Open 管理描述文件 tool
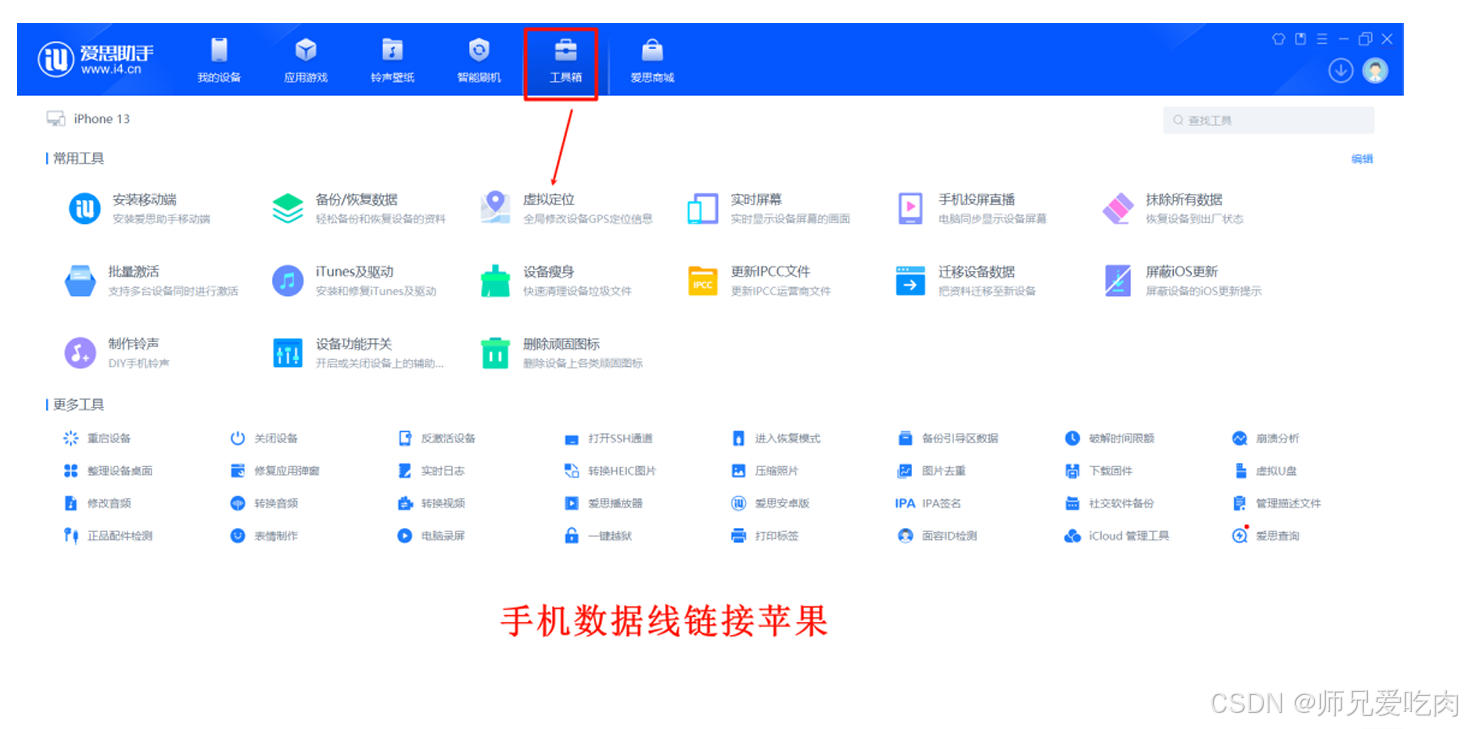Image resolution: width=1464 pixels, height=729 pixels. [1276, 503]
